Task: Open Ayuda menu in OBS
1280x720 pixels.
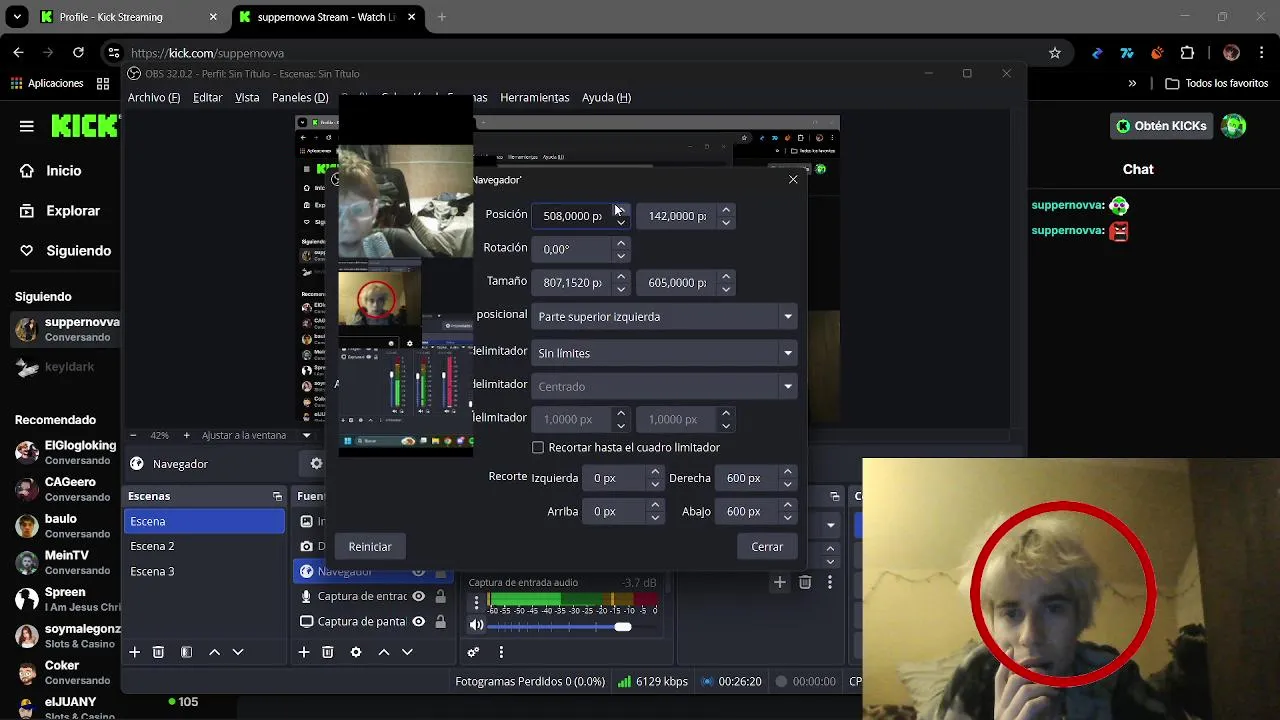Action: [606, 97]
